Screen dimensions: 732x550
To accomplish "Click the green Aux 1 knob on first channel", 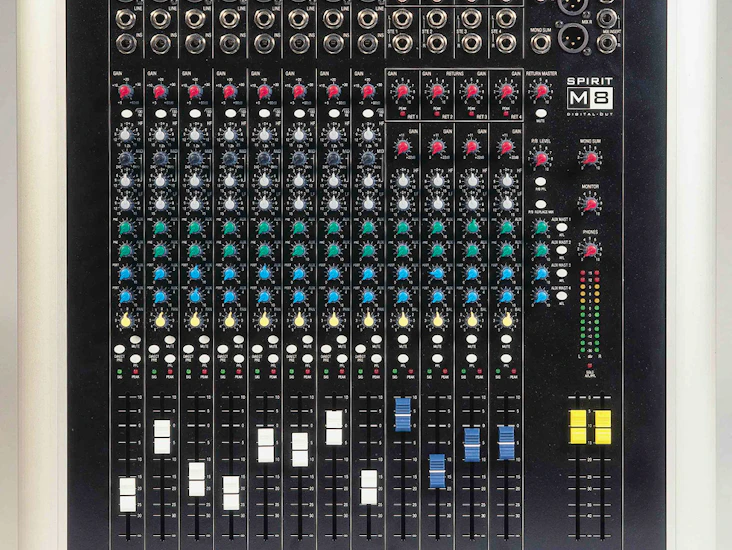I will [125, 227].
